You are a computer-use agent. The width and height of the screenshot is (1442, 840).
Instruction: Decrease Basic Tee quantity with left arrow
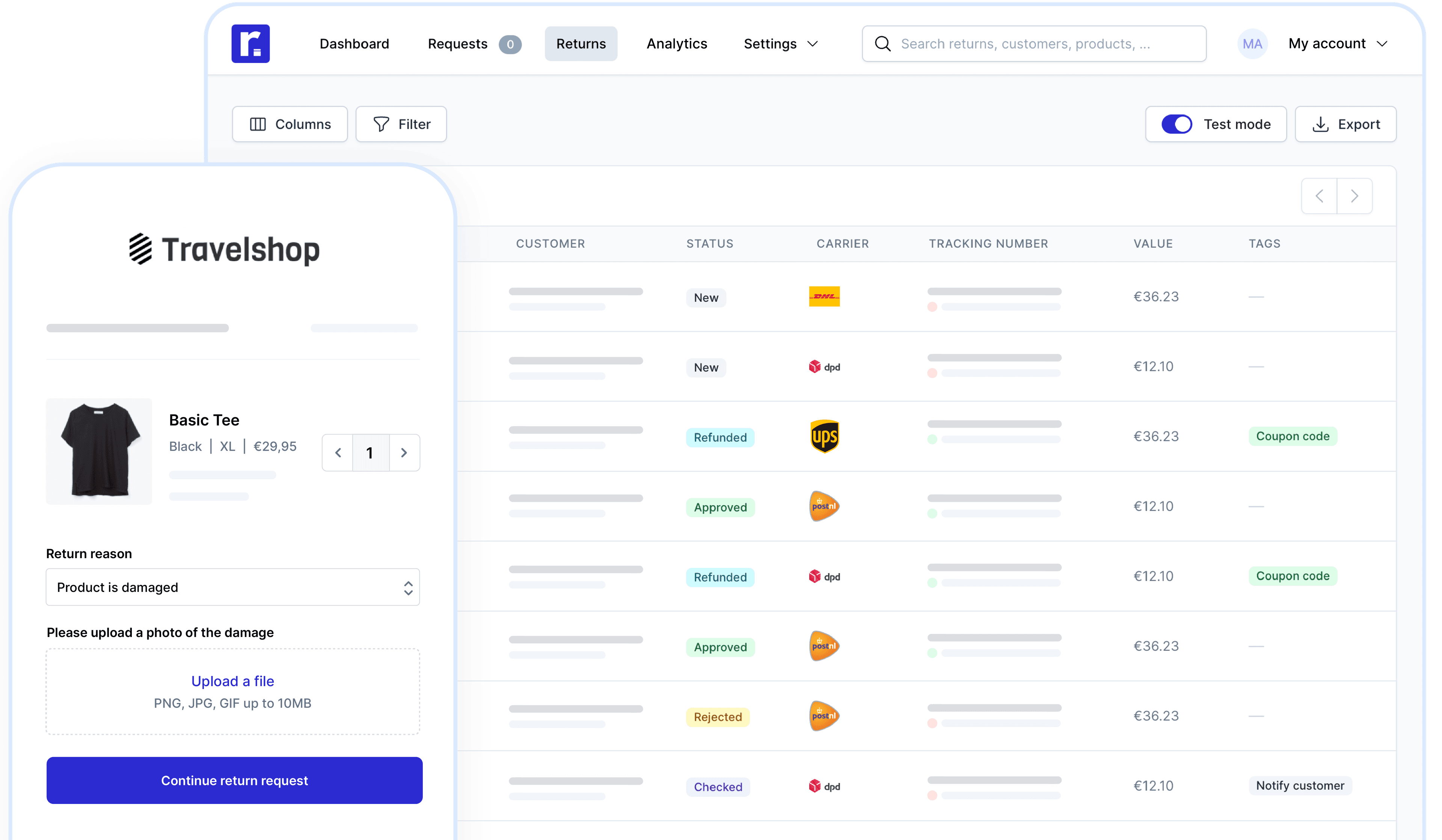coord(338,452)
